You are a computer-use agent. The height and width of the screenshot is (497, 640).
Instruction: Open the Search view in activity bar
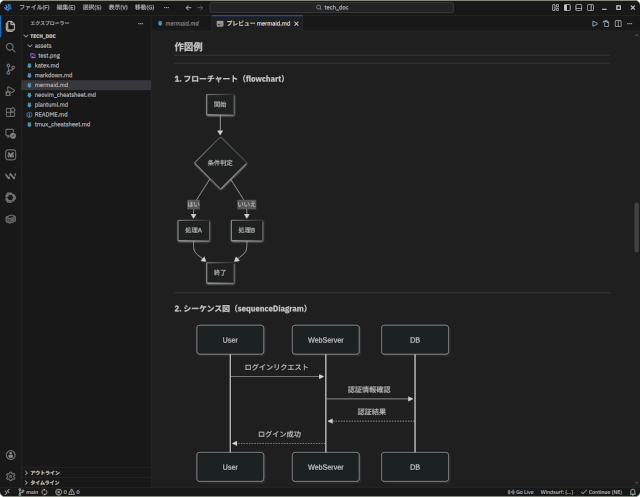(x=10, y=47)
